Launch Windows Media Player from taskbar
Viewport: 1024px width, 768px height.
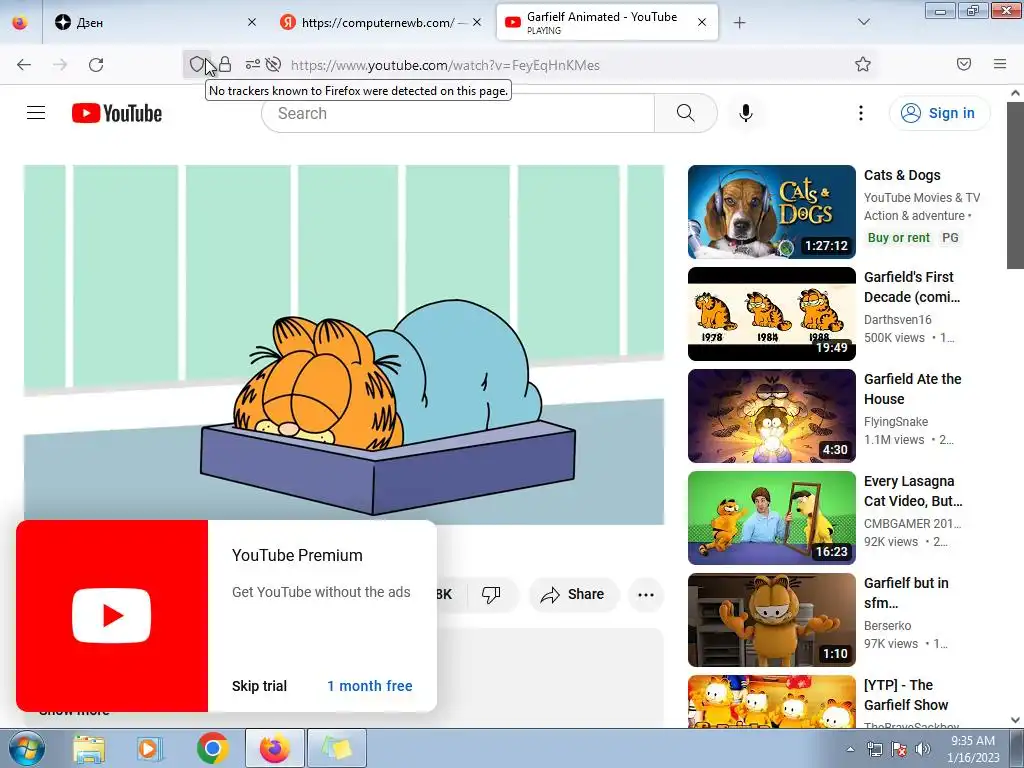tap(150, 748)
